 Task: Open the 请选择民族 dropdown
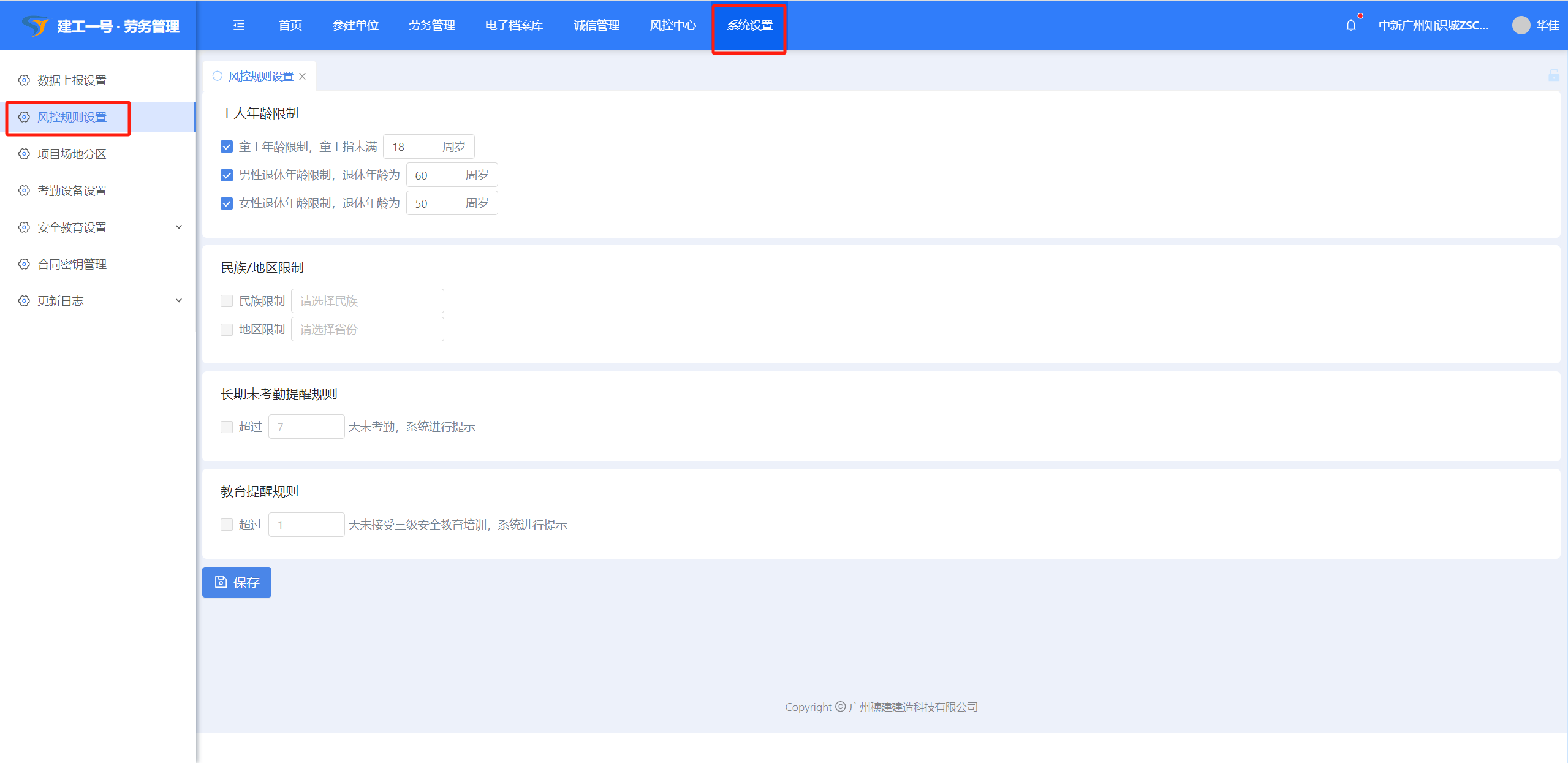click(x=367, y=301)
